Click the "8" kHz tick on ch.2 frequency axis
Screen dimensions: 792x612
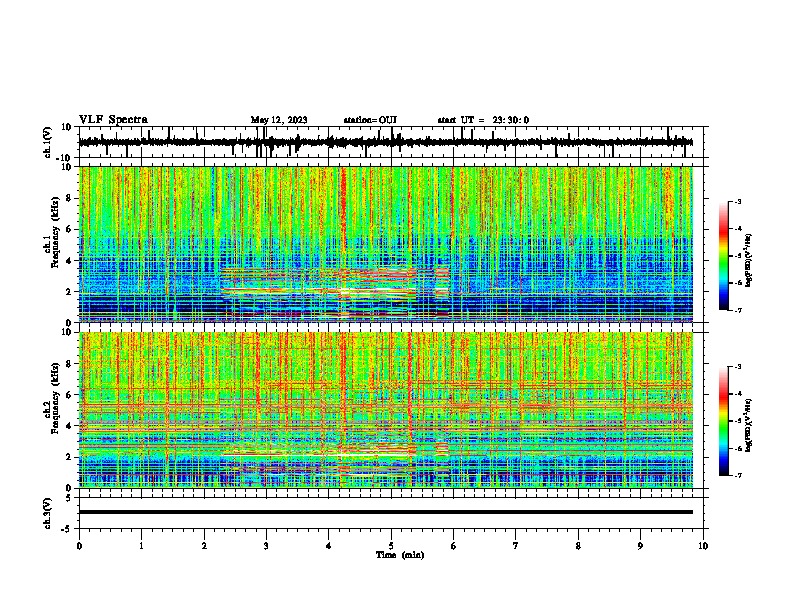click(x=69, y=364)
